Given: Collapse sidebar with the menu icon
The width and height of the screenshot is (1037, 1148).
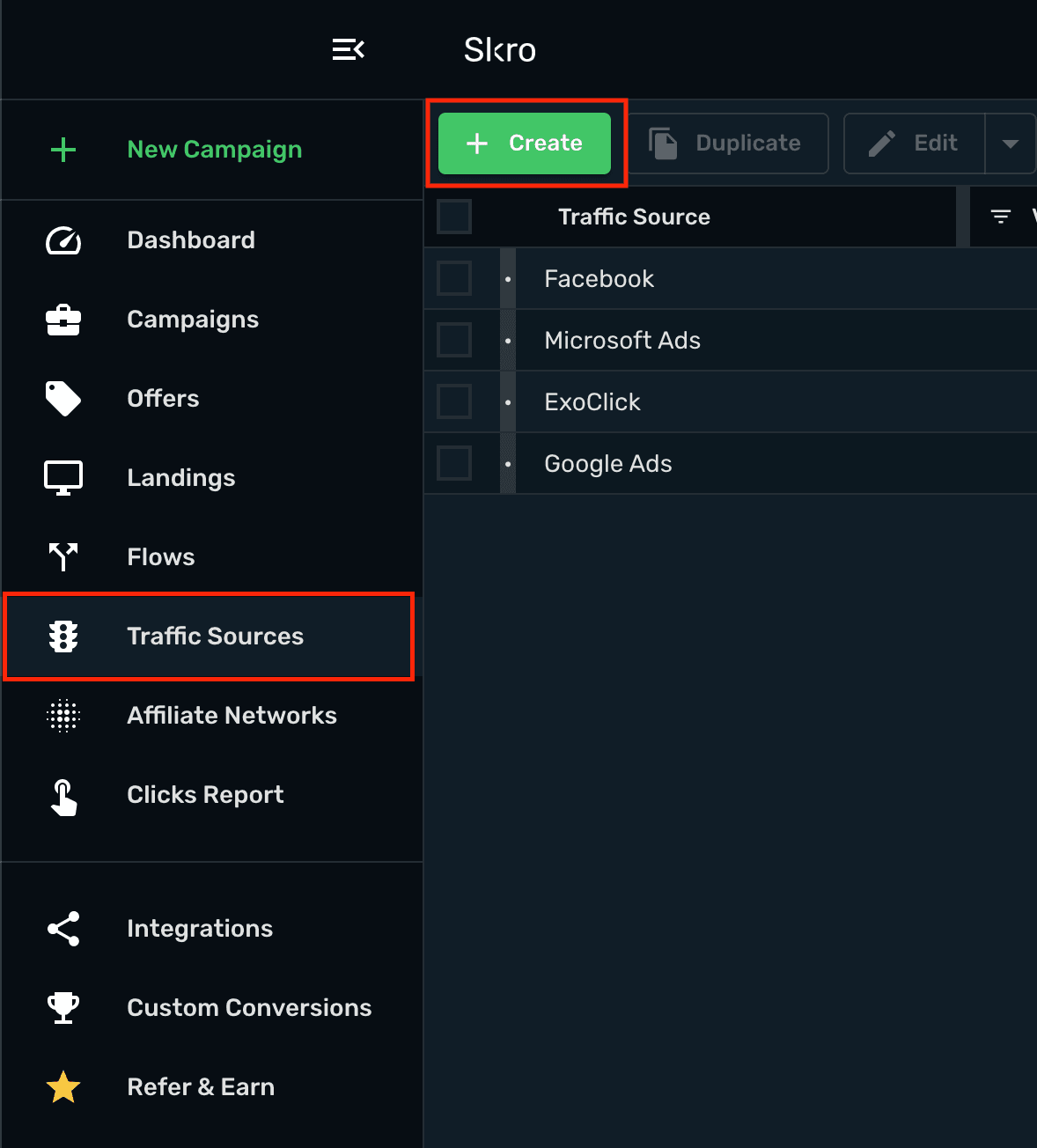Looking at the screenshot, I should [x=349, y=49].
